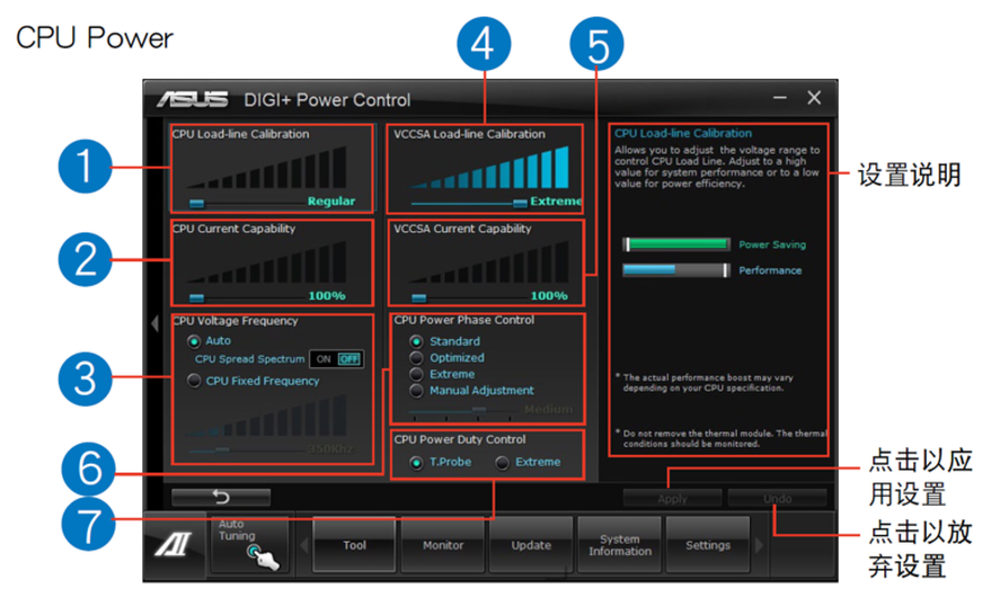
Task: Close the DIGI+ Power Control window
Action: pos(814,98)
